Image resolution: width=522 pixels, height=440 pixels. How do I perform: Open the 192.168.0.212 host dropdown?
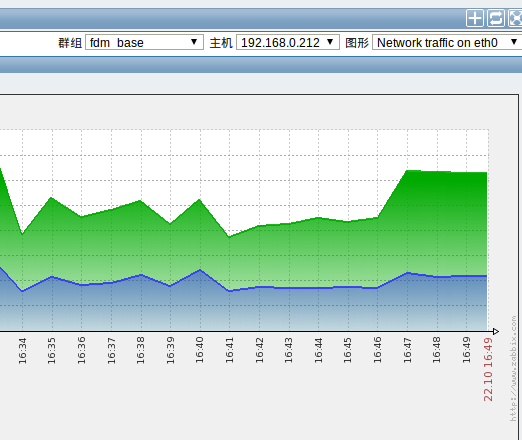coord(288,42)
